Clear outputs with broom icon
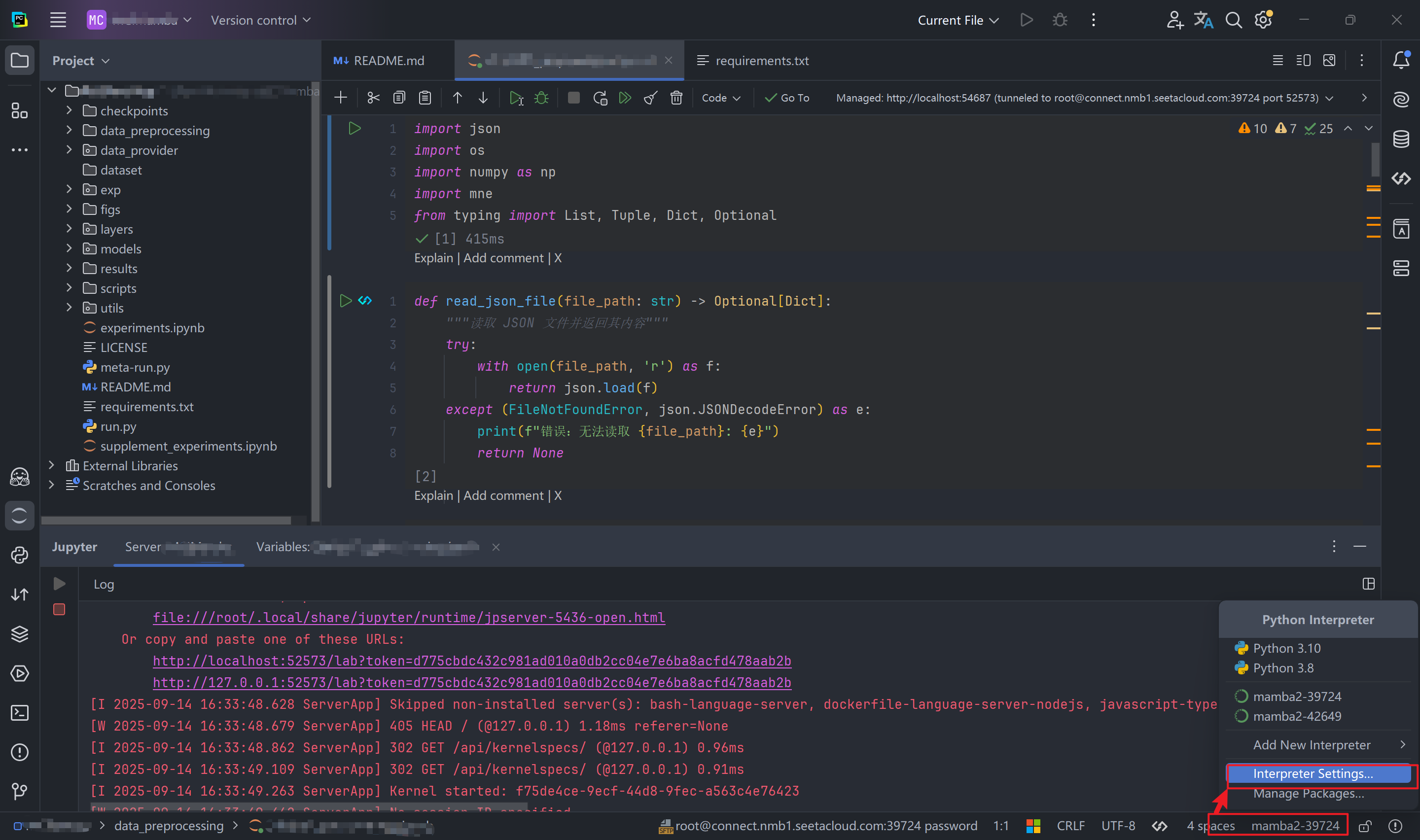Image resolution: width=1420 pixels, height=840 pixels. [x=650, y=98]
